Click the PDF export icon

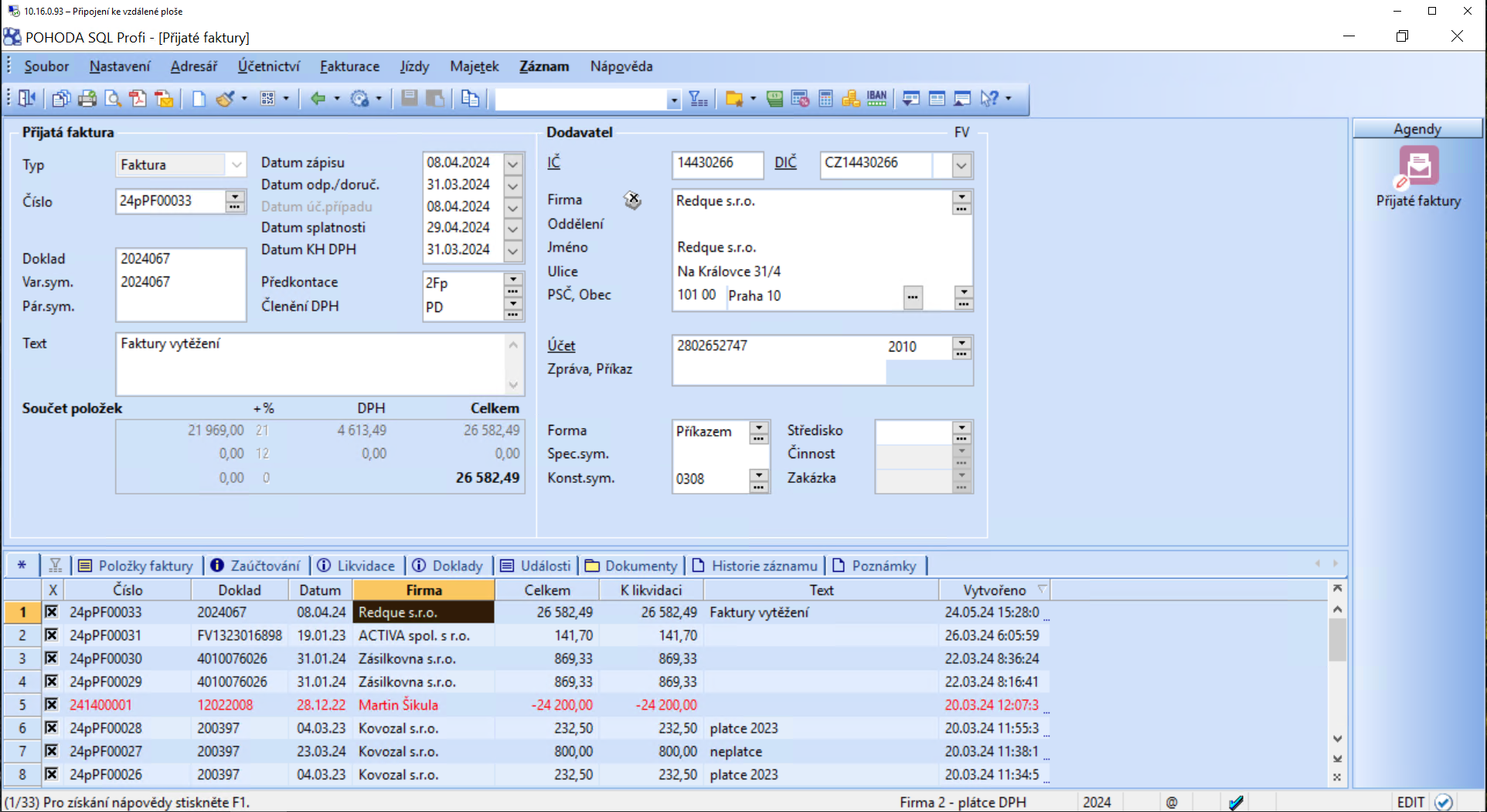click(138, 99)
